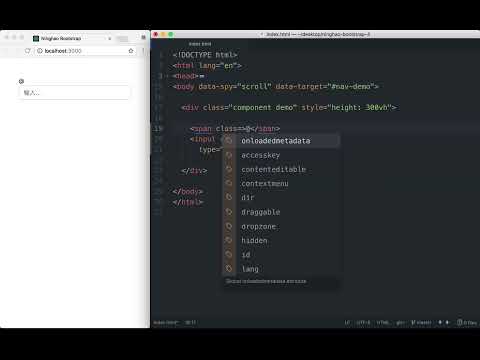Pick contenteditable from suggestions

click(x=281, y=169)
